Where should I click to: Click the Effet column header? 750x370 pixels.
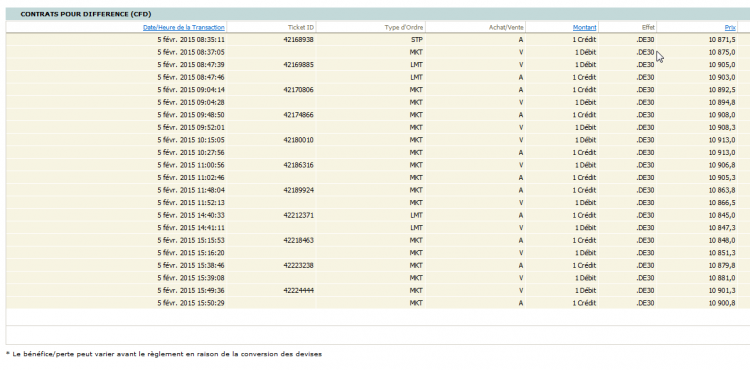coord(648,28)
